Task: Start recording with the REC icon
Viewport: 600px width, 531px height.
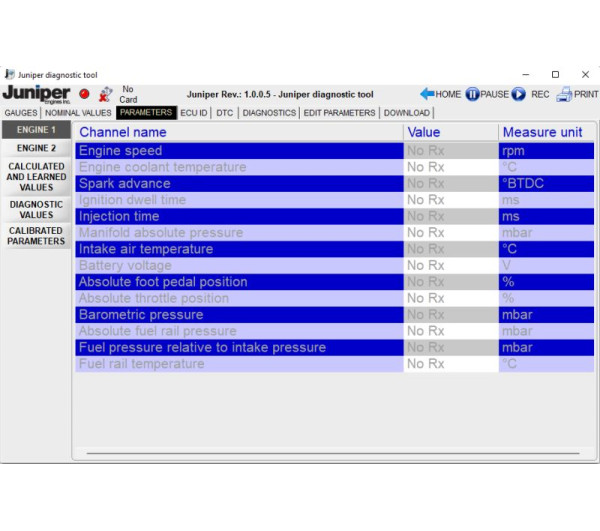Action: tap(518, 94)
